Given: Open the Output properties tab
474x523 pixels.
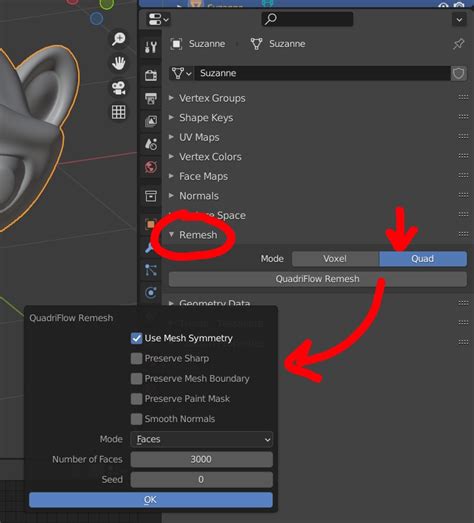Looking at the screenshot, I should pos(151,98).
